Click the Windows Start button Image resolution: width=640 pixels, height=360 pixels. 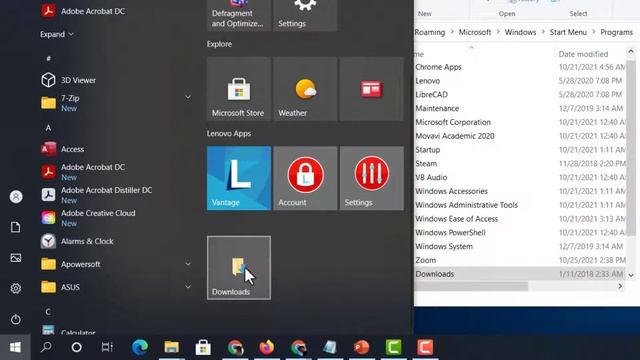(15, 347)
